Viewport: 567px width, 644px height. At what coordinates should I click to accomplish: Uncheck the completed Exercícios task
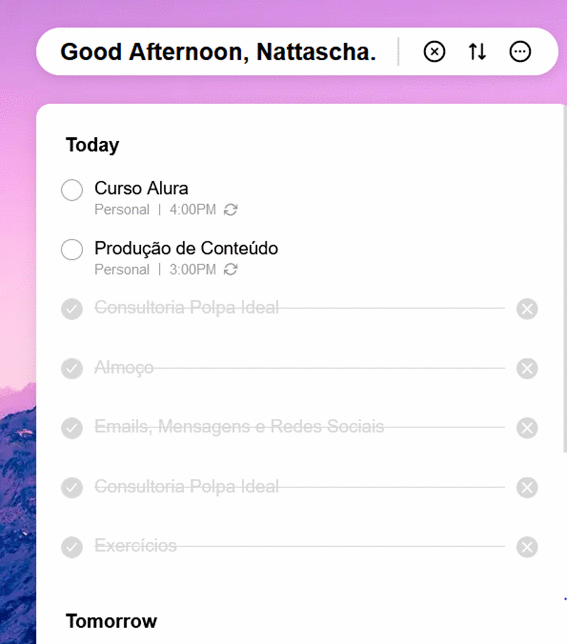72,547
